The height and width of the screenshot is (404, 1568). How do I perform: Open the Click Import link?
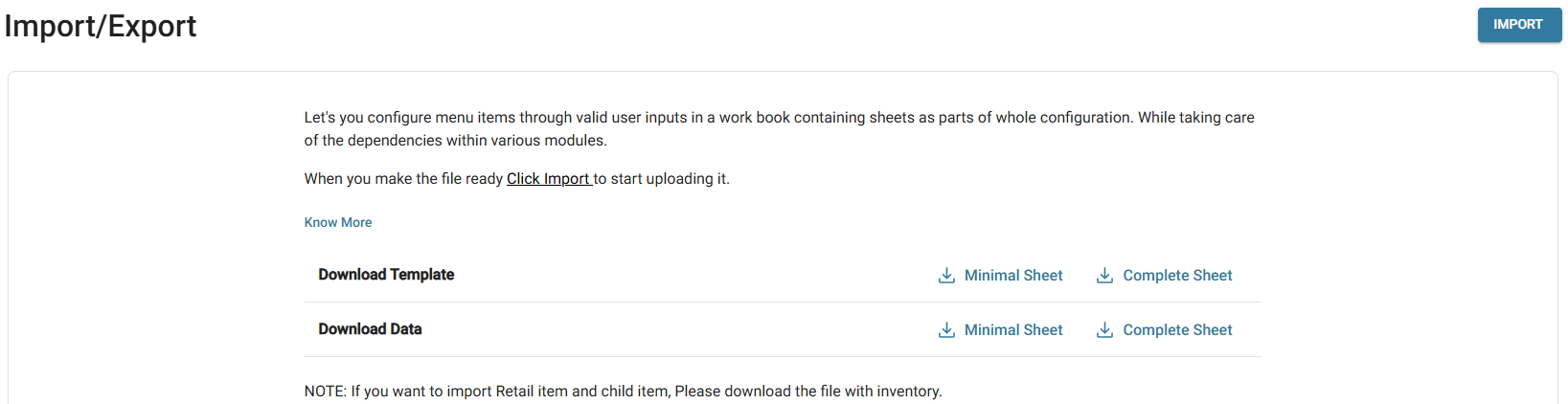(x=548, y=179)
